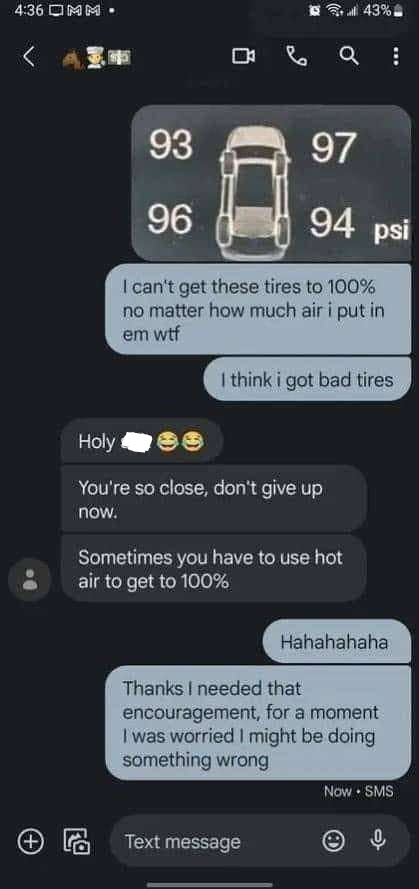Tap the "I can't get these tires" message
The height and width of the screenshot is (889, 419).
point(258,310)
